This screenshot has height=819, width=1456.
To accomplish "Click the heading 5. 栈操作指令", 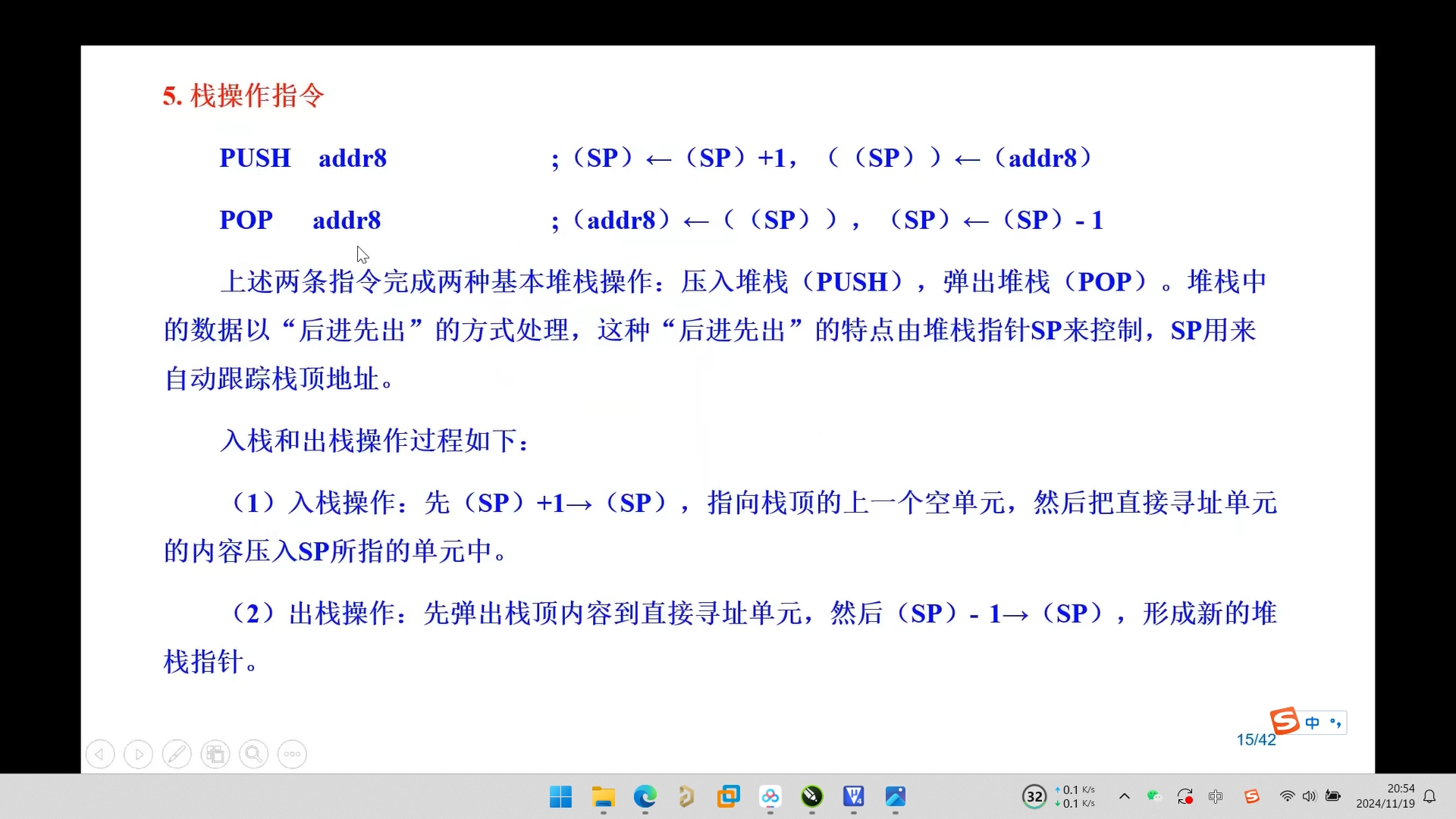I will click(x=243, y=96).
